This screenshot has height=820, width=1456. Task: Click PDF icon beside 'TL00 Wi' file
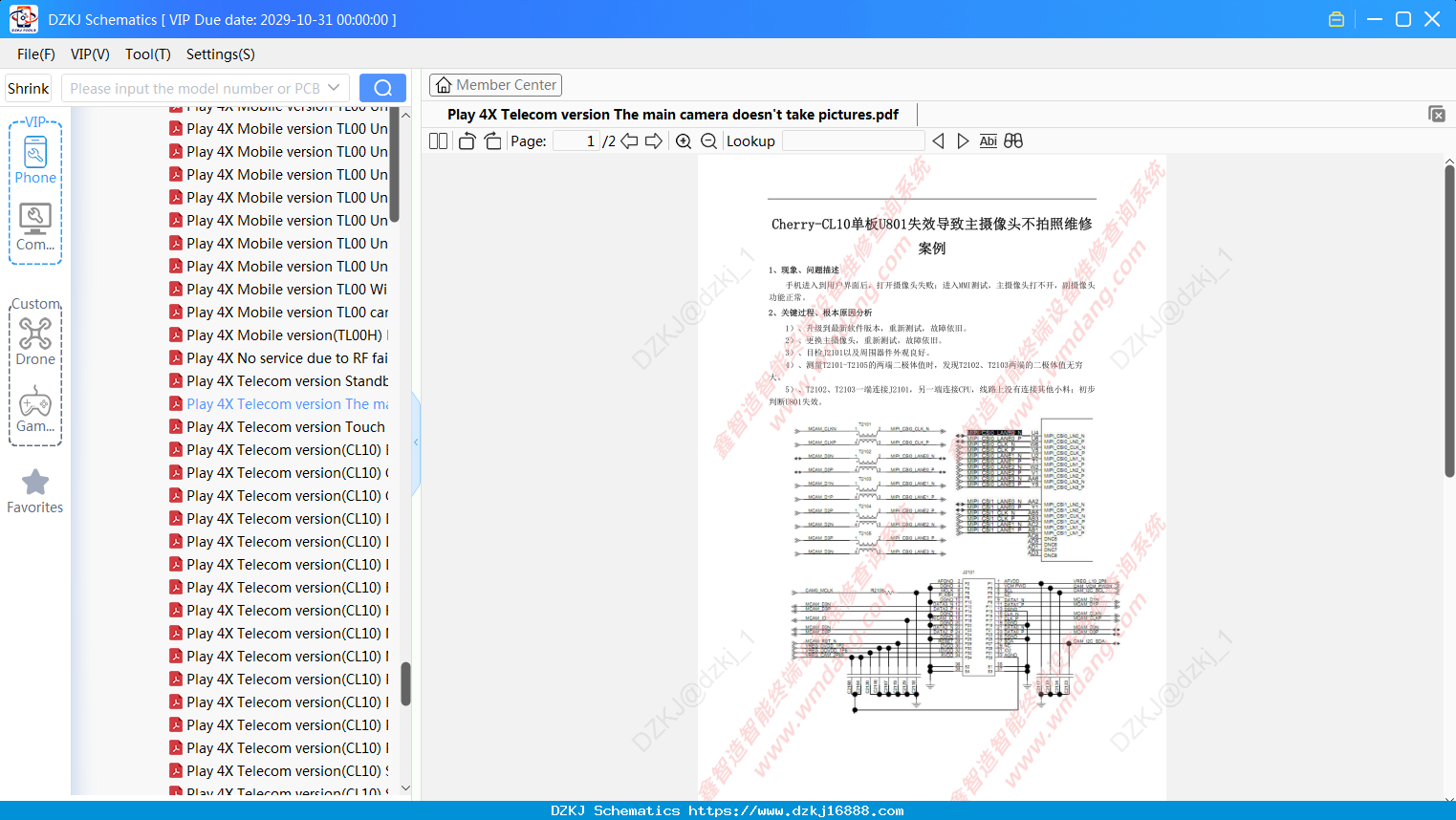click(x=176, y=289)
